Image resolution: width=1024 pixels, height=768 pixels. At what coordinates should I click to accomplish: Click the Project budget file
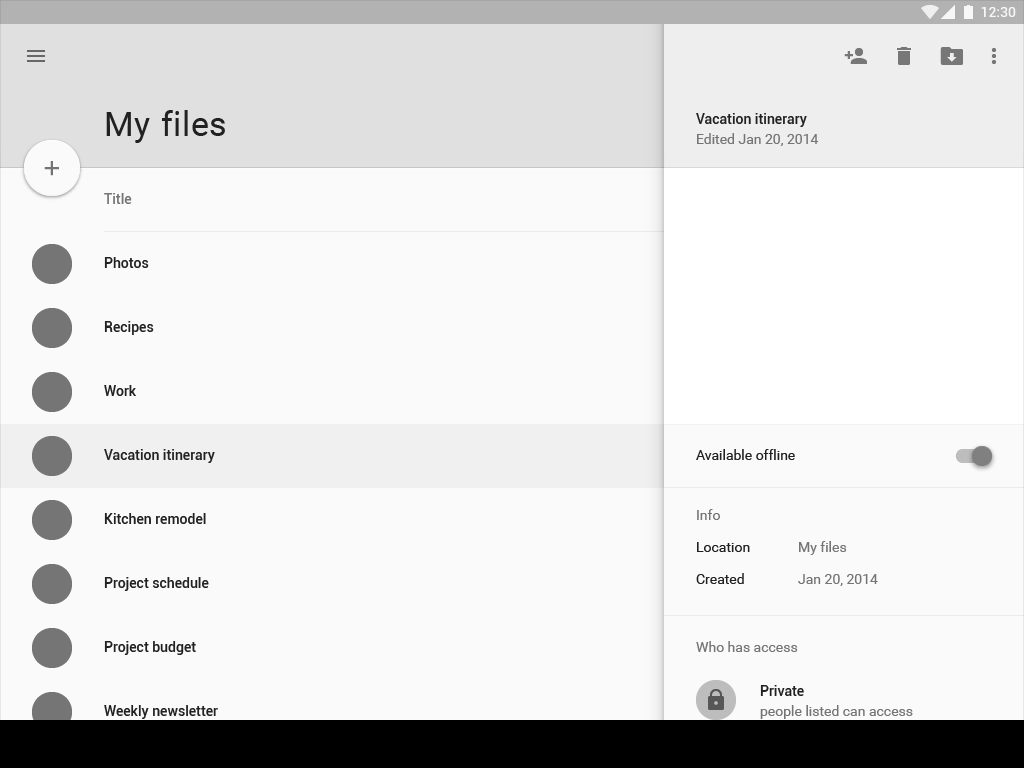(x=150, y=647)
